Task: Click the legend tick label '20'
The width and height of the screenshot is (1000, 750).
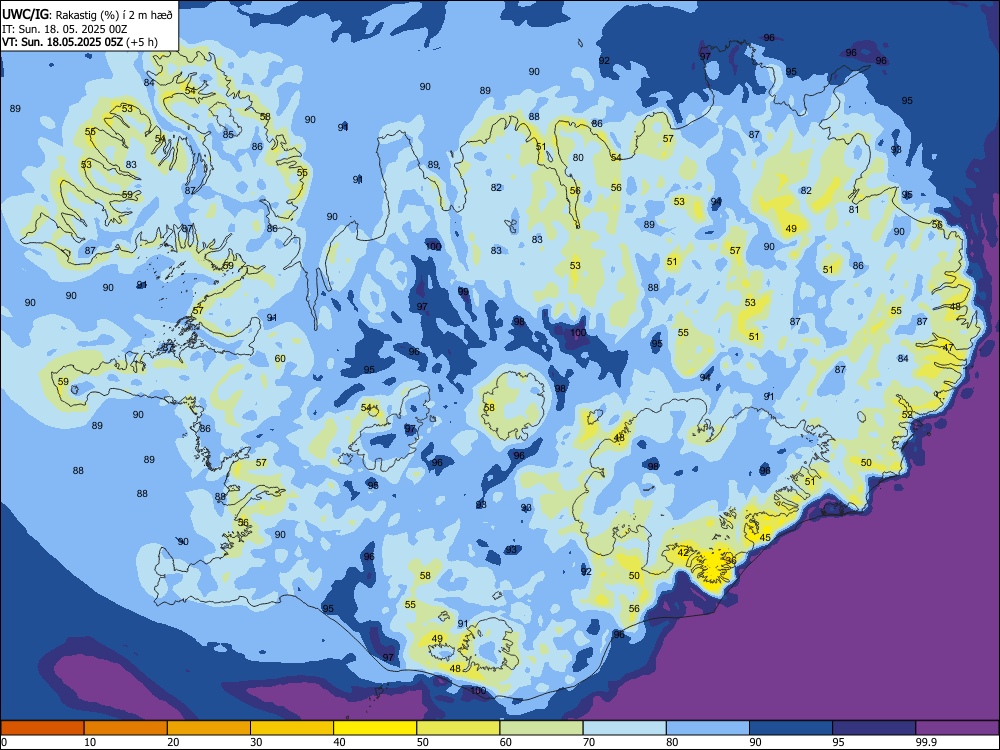Action: (173, 742)
